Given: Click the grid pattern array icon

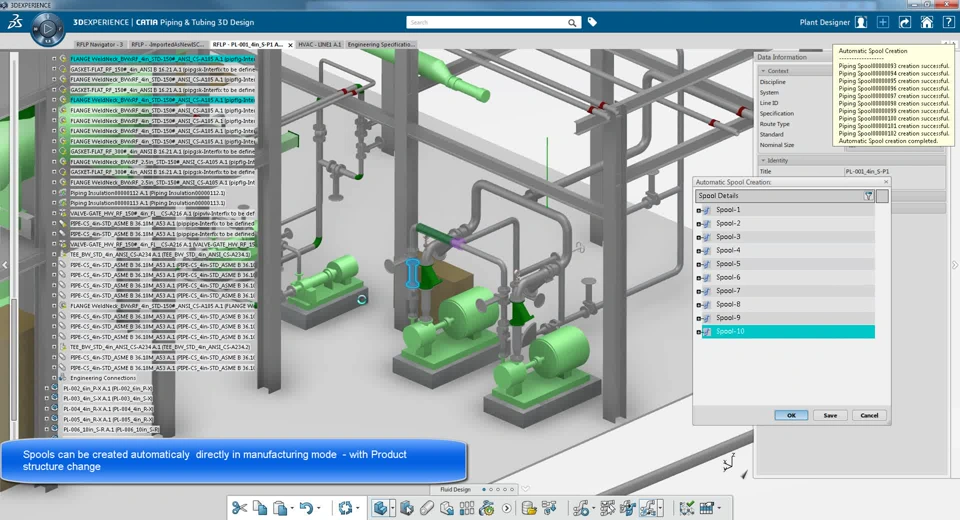Looking at the screenshot, I should click(467, 508).
